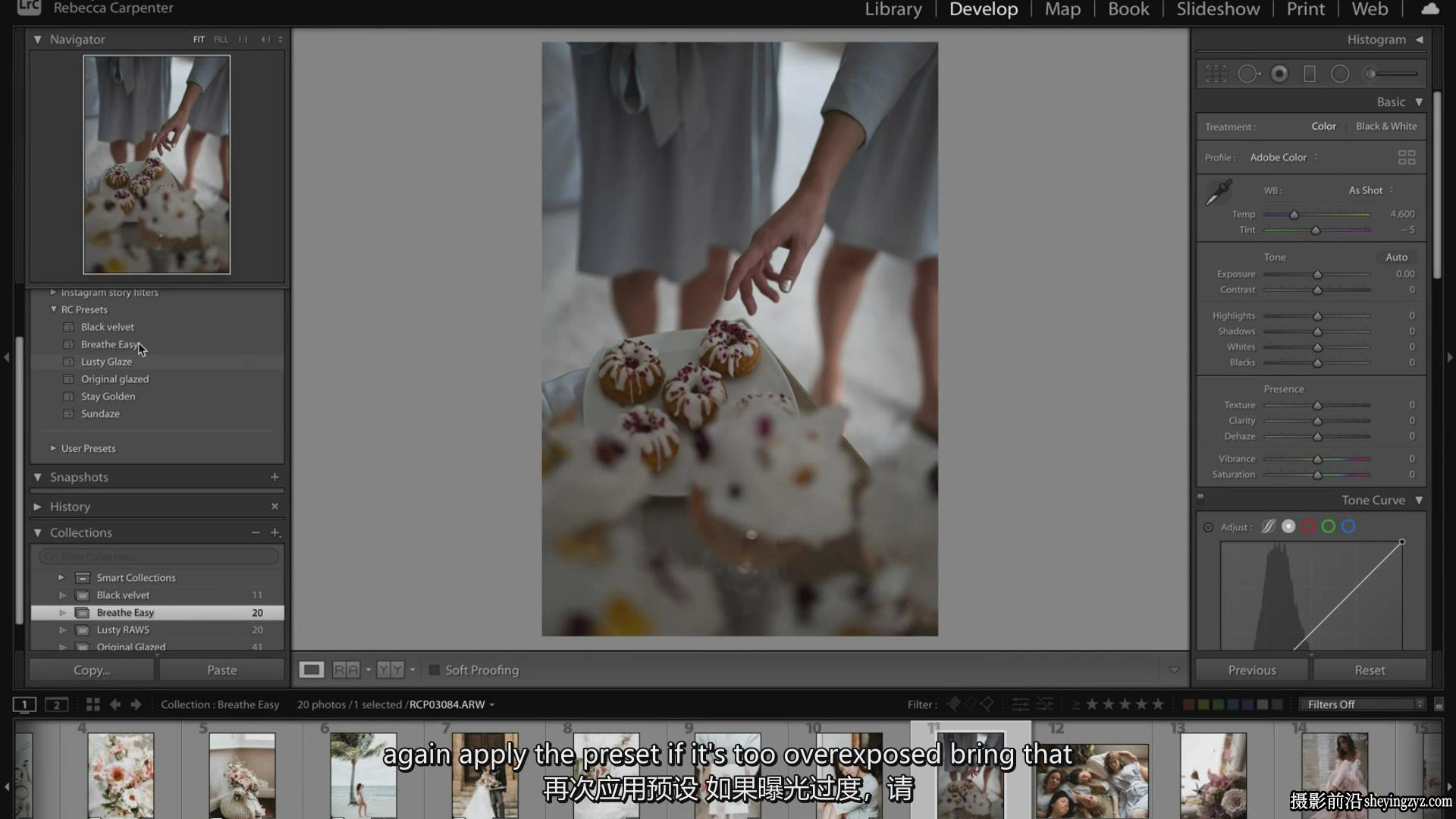
Task: Collapse the Navigator panel
Action: coord(37,39)
